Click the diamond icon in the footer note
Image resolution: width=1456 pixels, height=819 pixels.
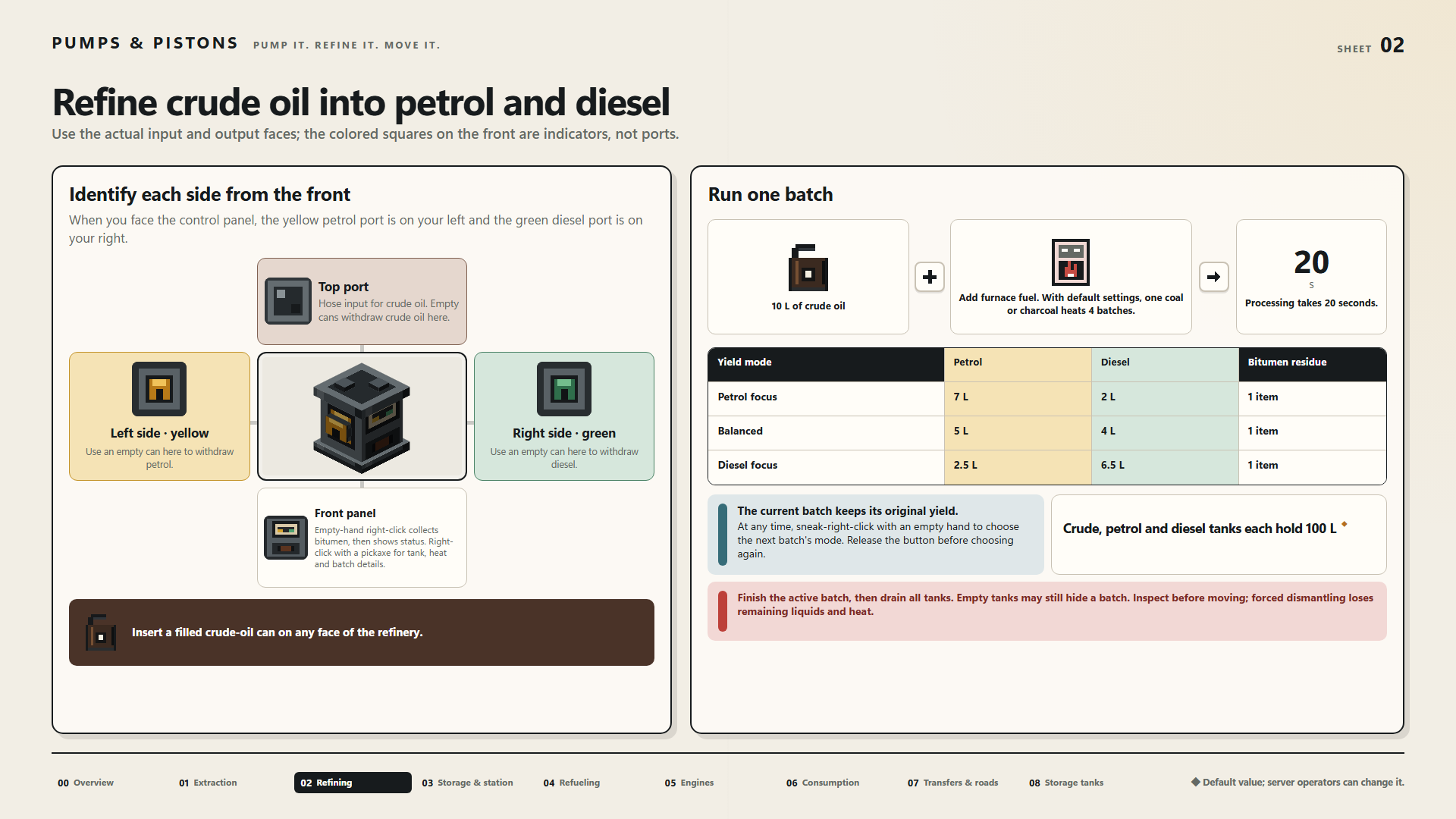coord(1195,782)
